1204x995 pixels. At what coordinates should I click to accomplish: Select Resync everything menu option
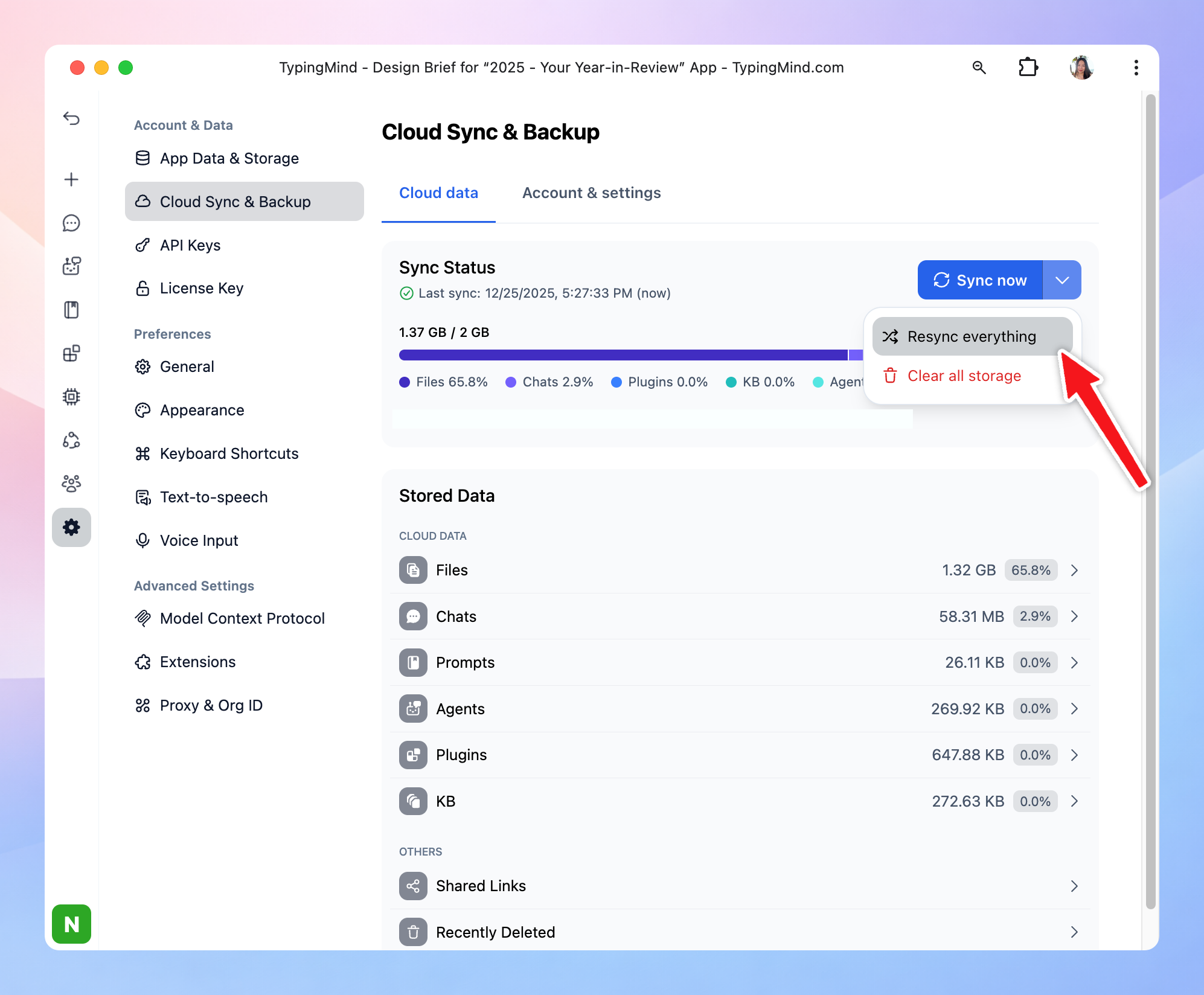click(972, 336)
